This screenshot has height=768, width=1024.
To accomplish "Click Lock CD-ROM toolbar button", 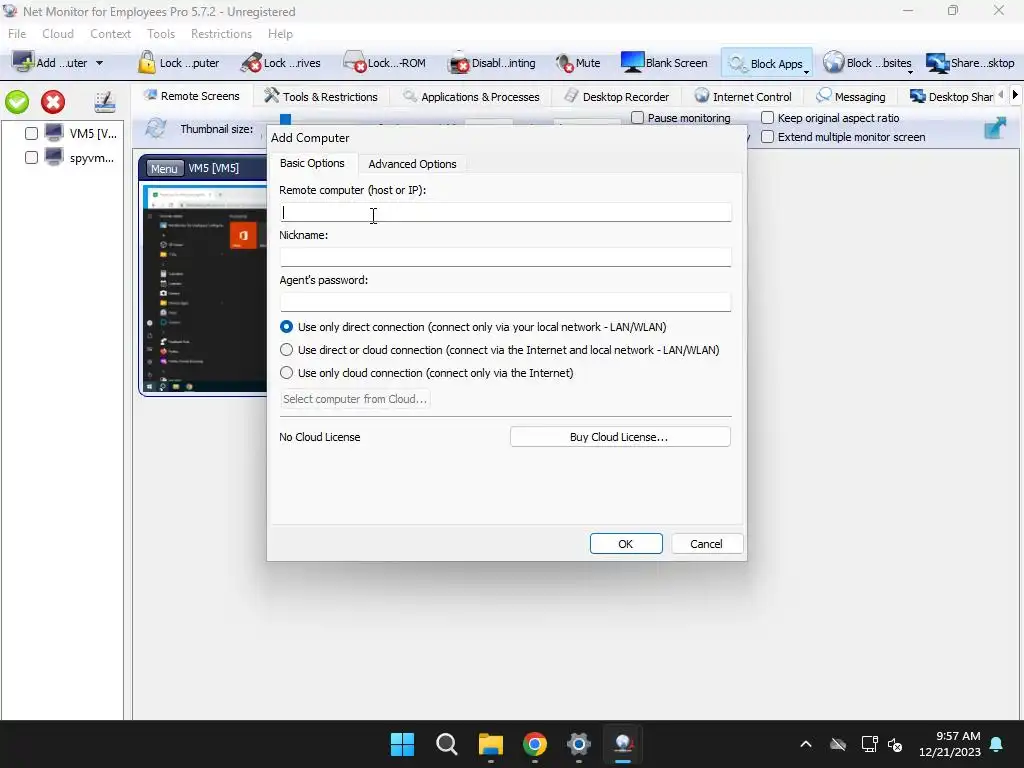I will click(384, 63).
